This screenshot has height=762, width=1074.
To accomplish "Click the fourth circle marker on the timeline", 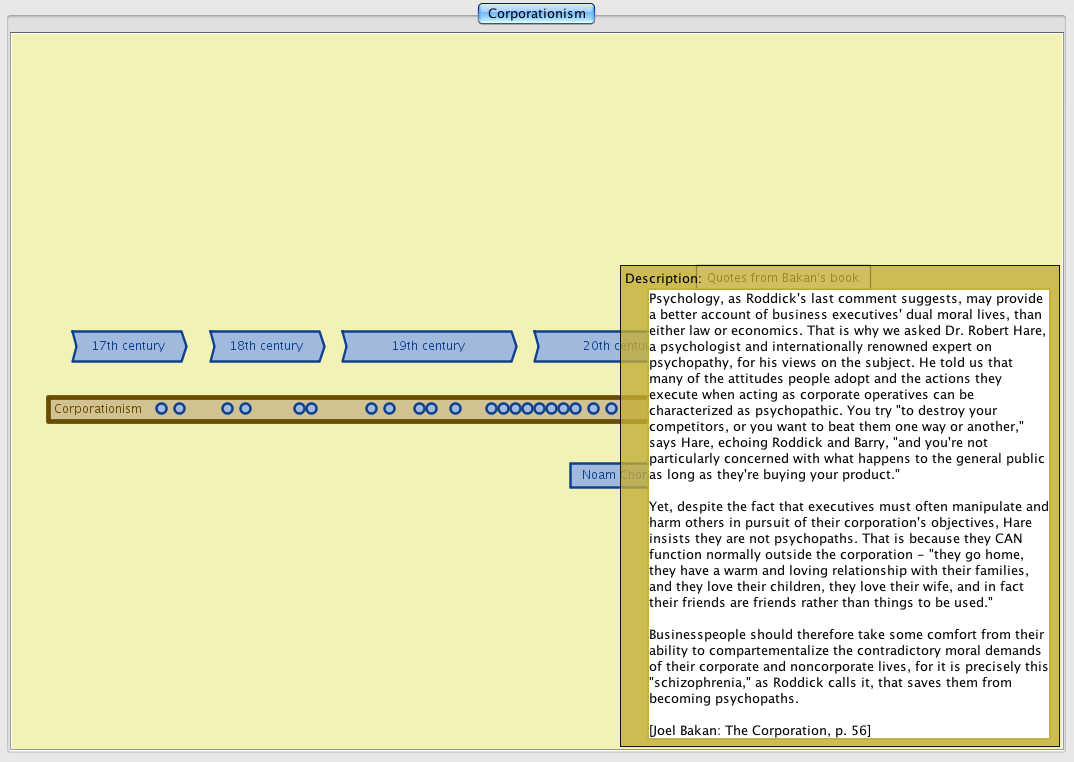I will coord(246,409).
